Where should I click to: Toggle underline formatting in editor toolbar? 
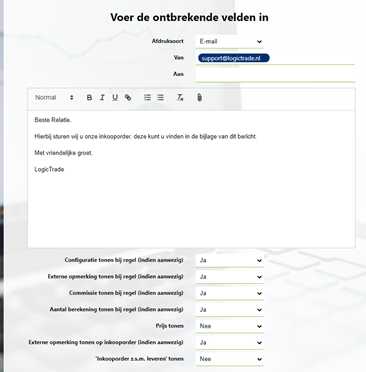[x=115, y=97]
